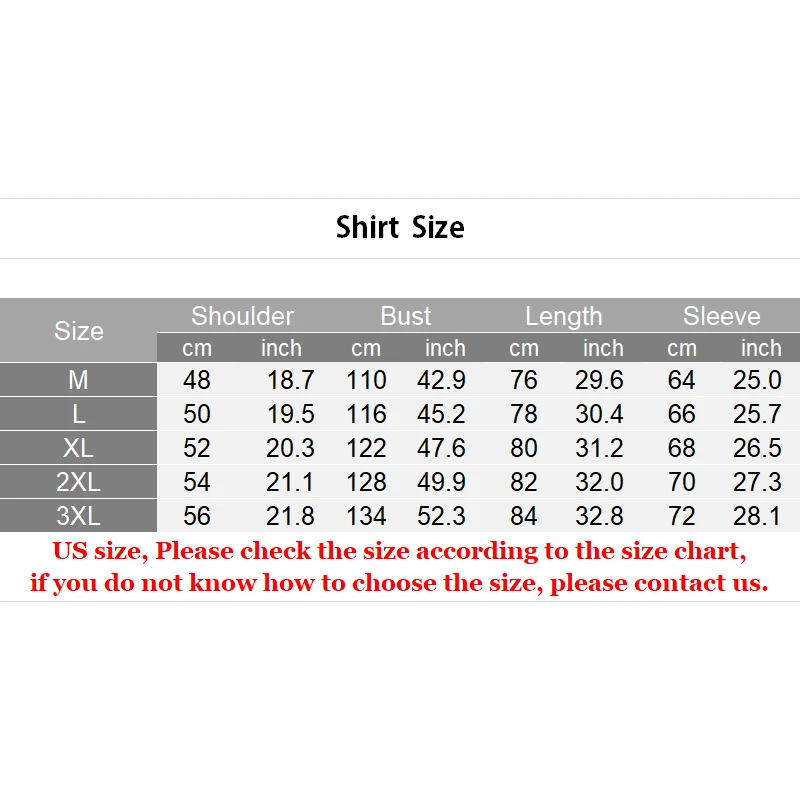Screen dimensions: 800x800
Task: Select the Size column header cell
Action: click(x=78, y=331)
